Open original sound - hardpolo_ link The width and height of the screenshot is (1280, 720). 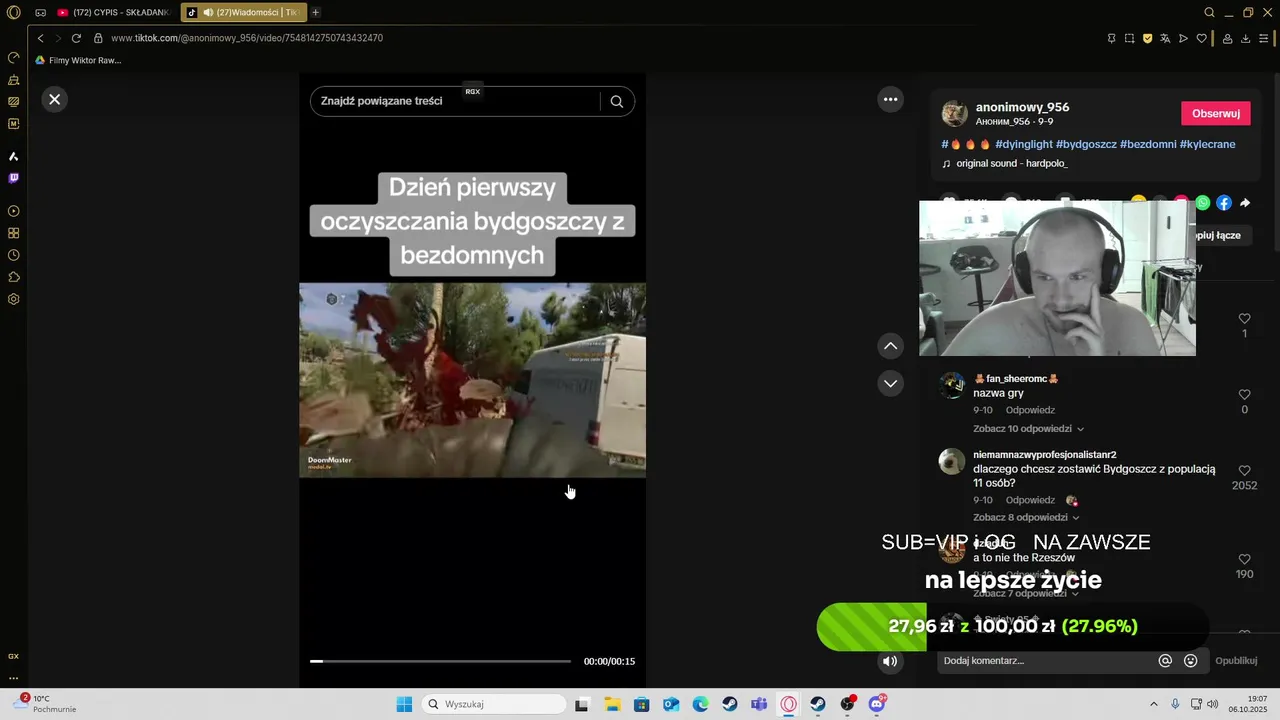click(x=1011, y=163)
